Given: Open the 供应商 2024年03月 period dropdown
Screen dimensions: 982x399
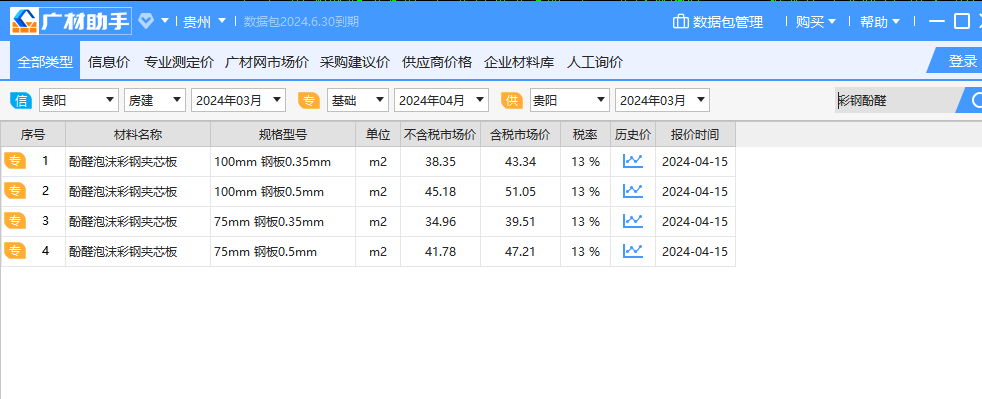Looking at the screenshot, I should pos(663,100).
